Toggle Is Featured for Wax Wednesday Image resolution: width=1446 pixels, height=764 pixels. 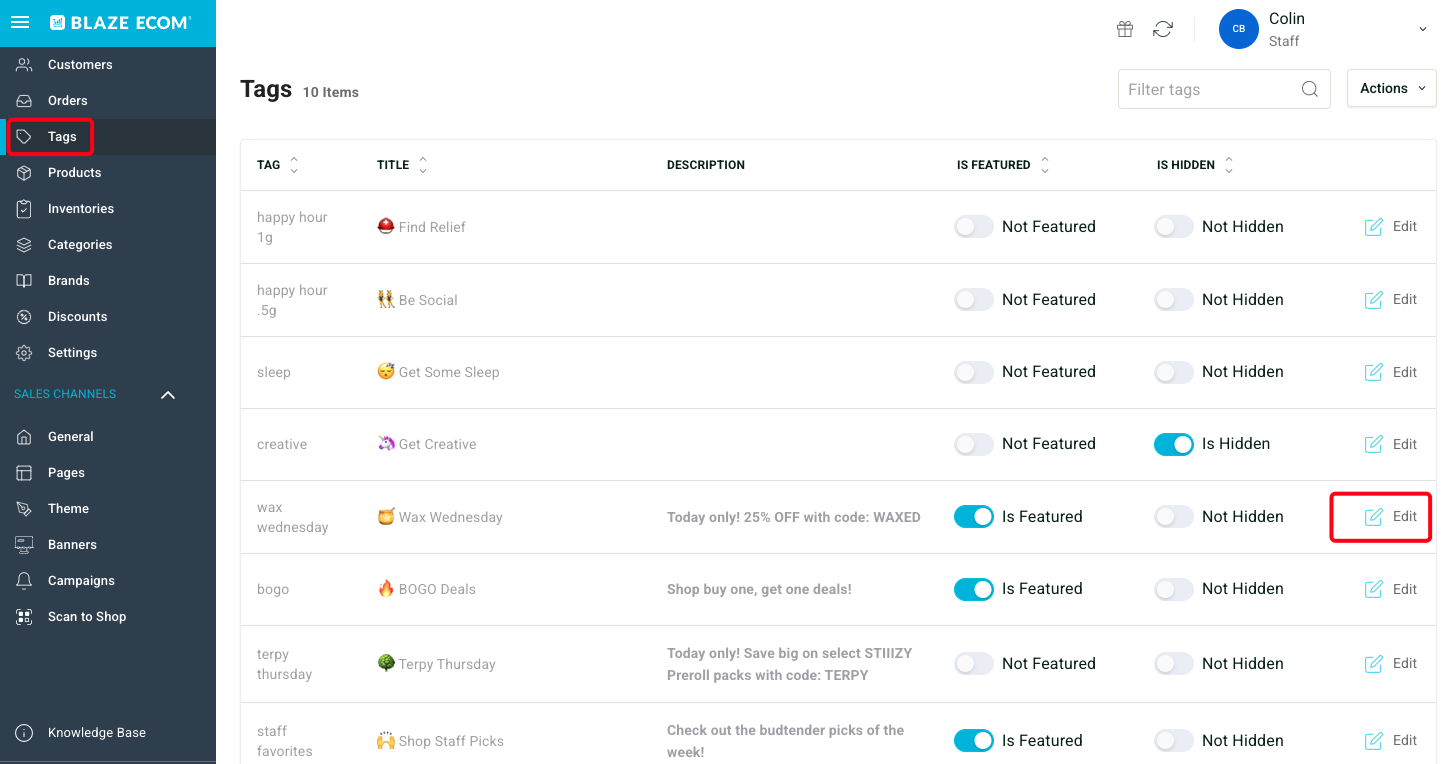tap(974, 516)
